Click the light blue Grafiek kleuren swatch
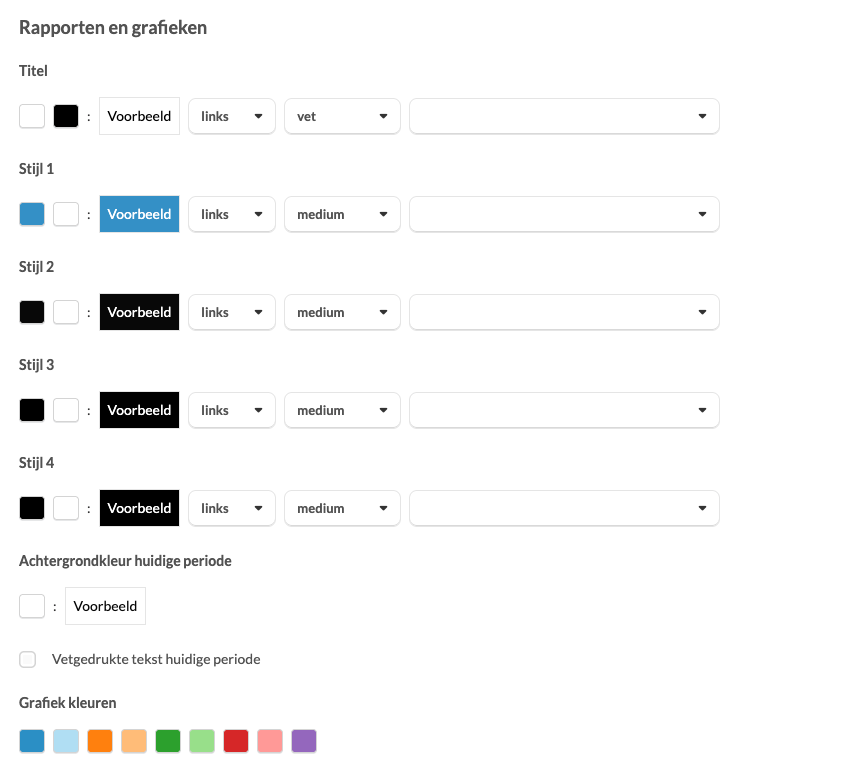Screen dimensions: 845x768 (66, 741)
